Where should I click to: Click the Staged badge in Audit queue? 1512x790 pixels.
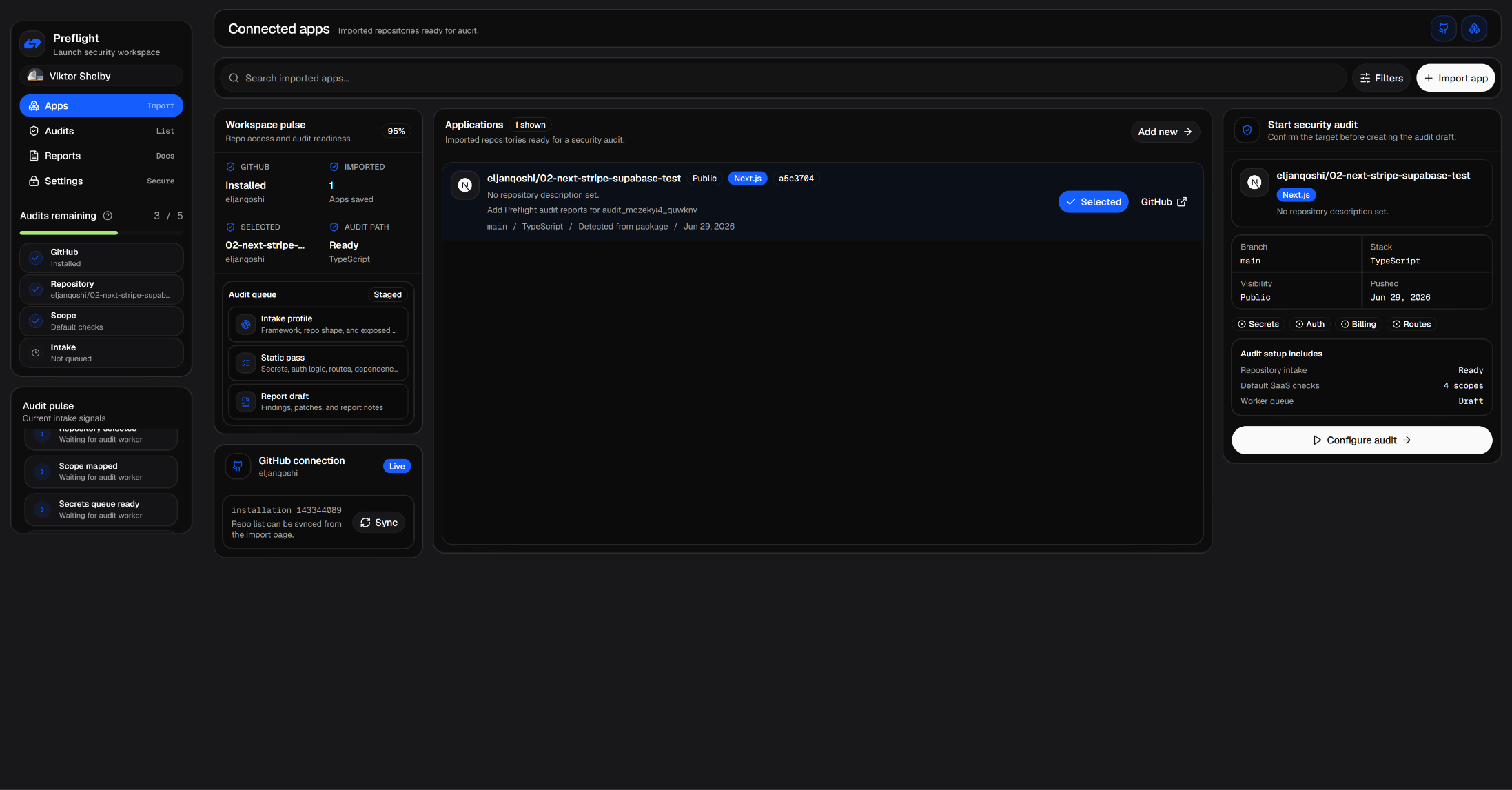point(387,294)
